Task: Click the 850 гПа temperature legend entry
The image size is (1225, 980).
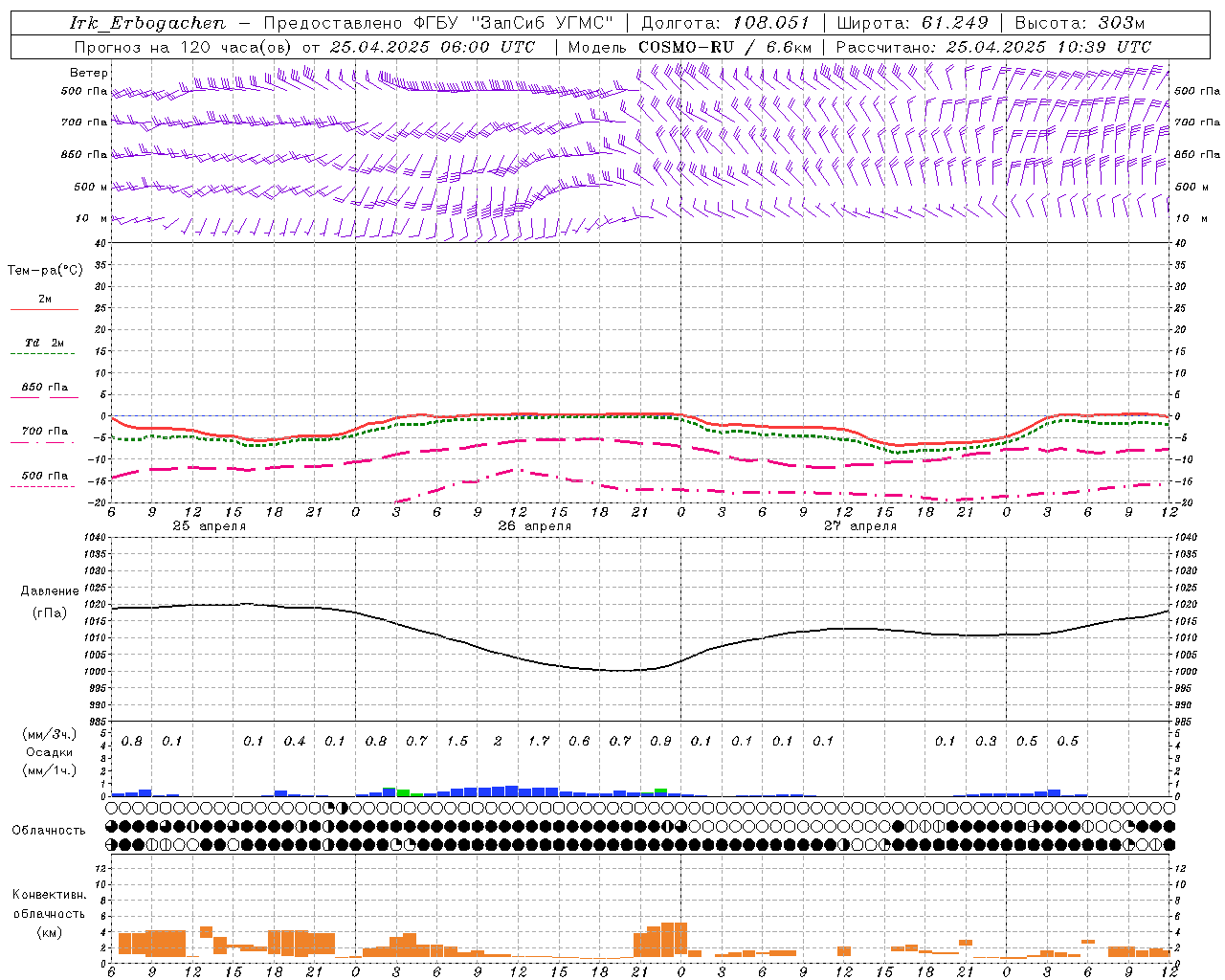Action: click(x=45, y=388)
